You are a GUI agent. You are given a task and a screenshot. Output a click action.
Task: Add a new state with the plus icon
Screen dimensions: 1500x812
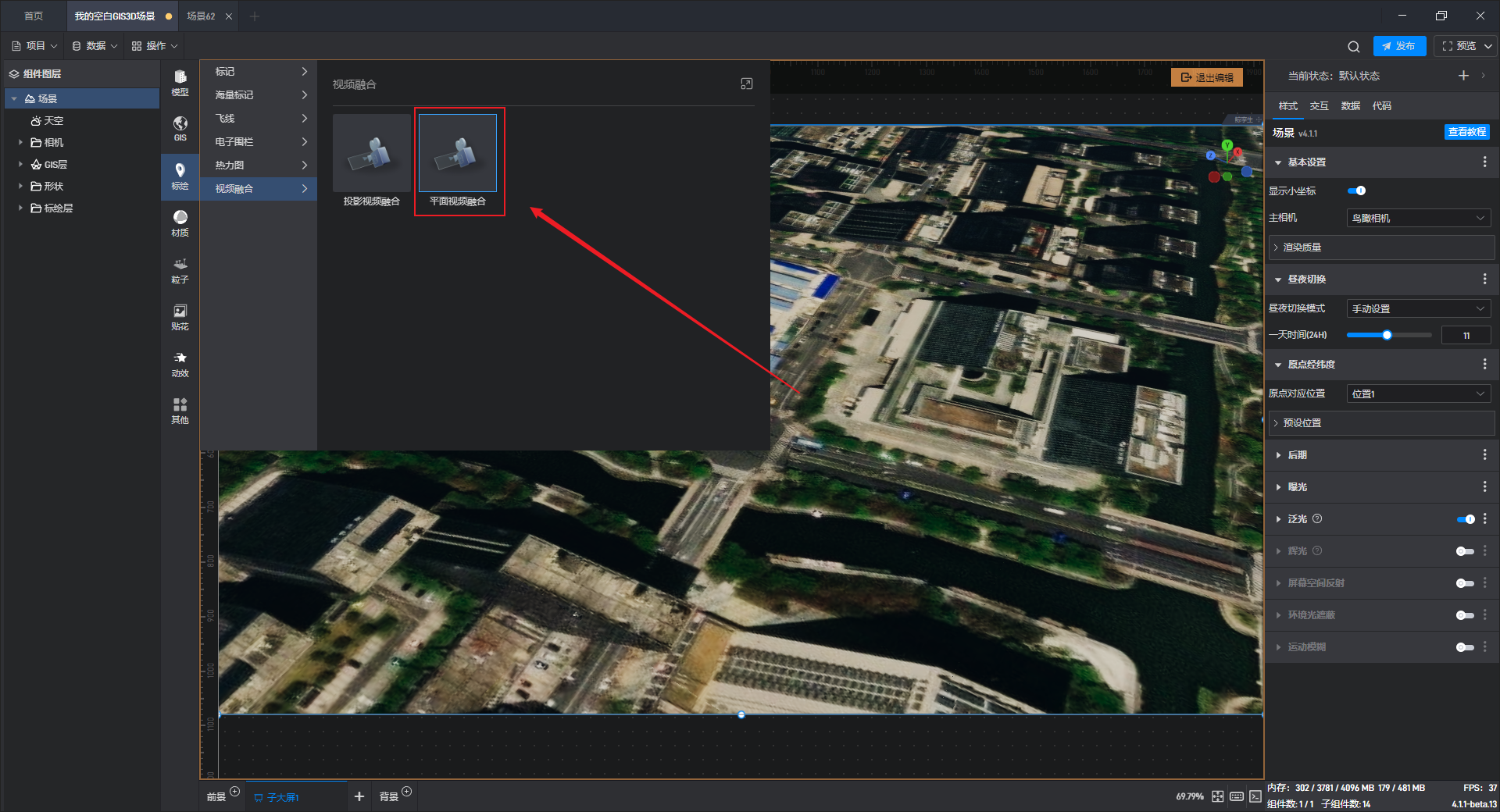(1463, 76)
